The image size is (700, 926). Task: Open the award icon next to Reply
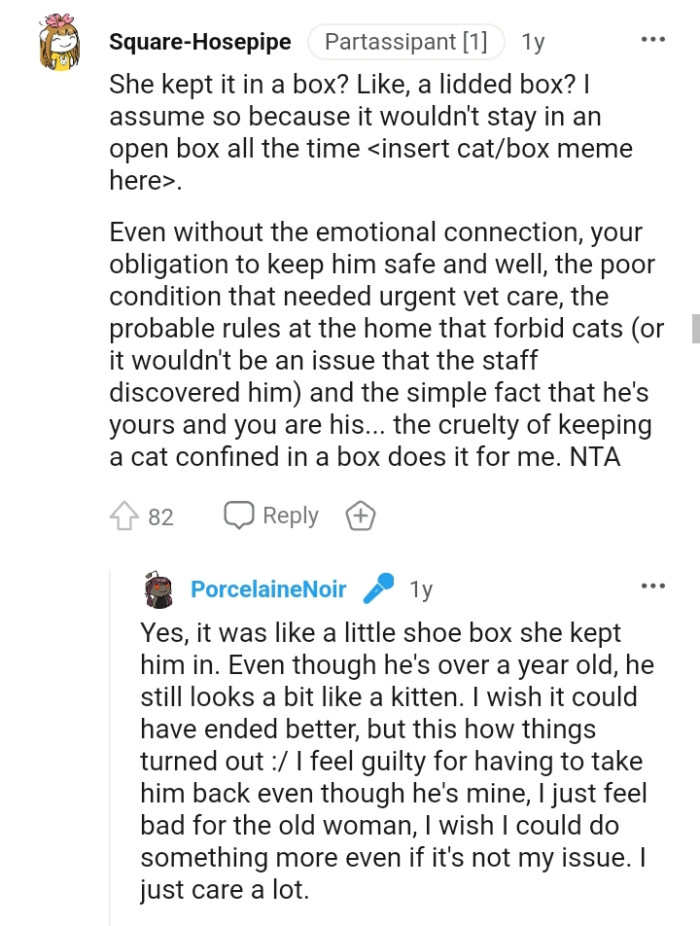pyautogui.click(x=360, y=516)
